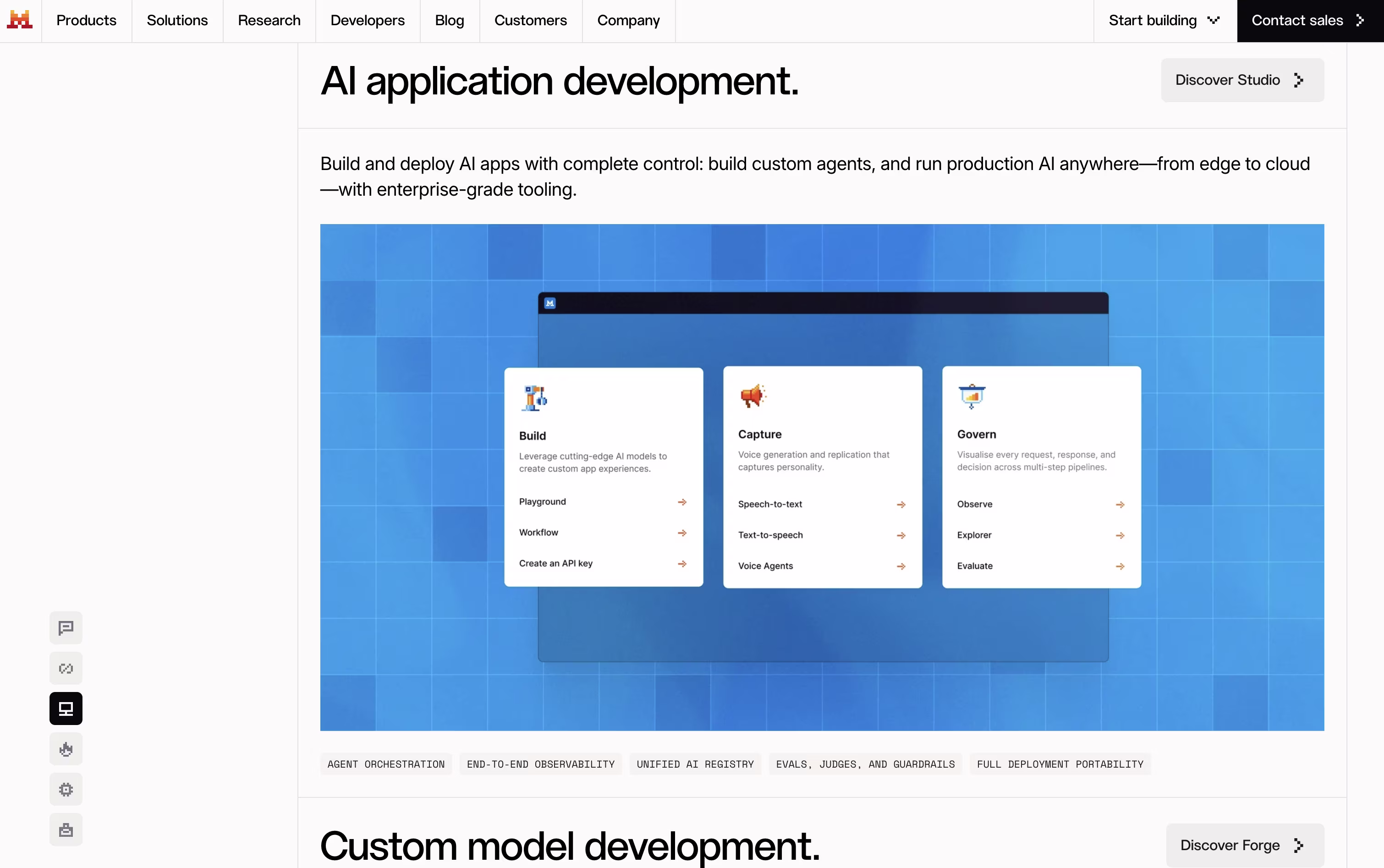Click the Discover Studio button
The width and height of the screenshot is (1384, 868).
[x=1242, y=80]
